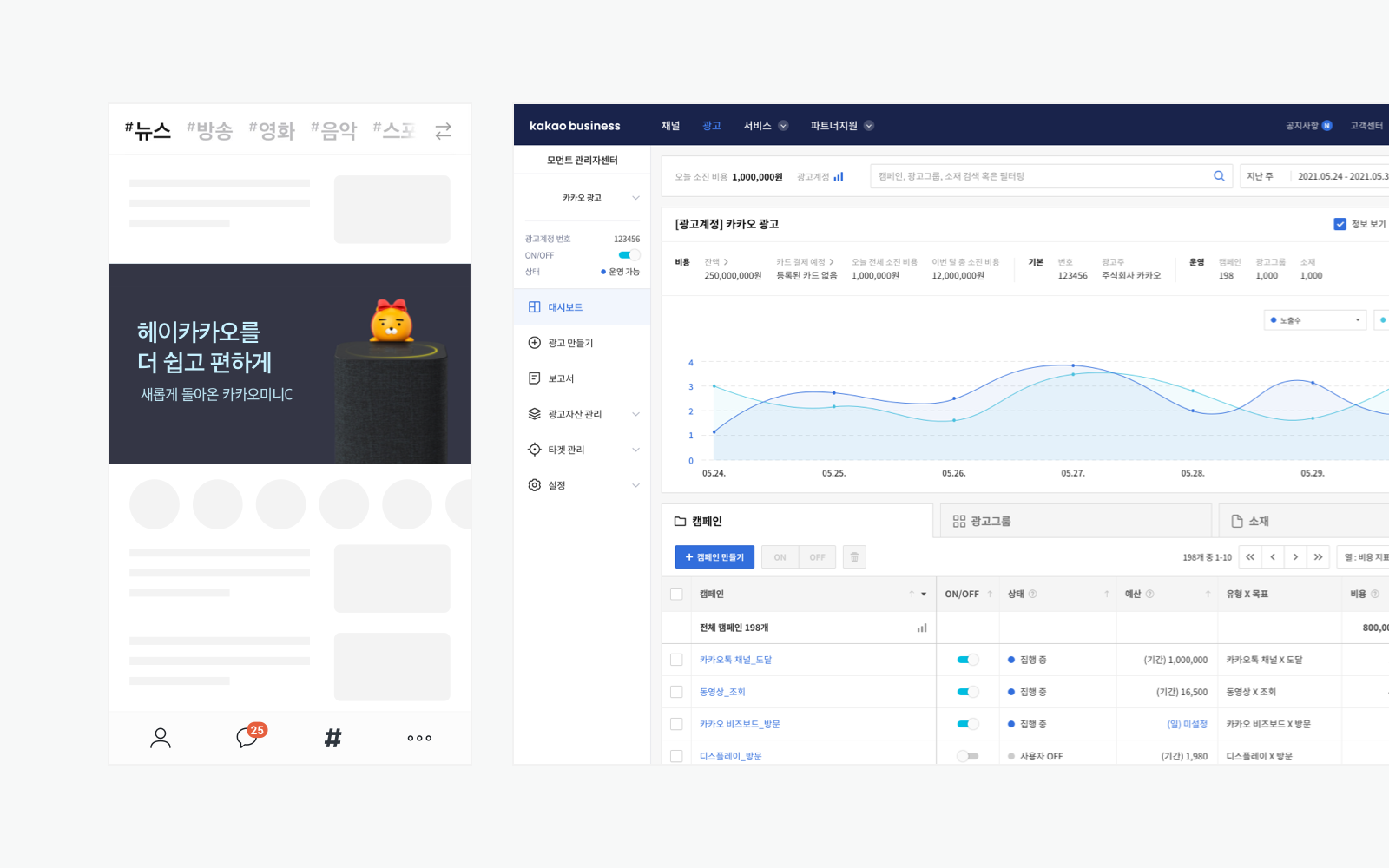Click the sort arrow in 상태 column header

coord(1107,594)
